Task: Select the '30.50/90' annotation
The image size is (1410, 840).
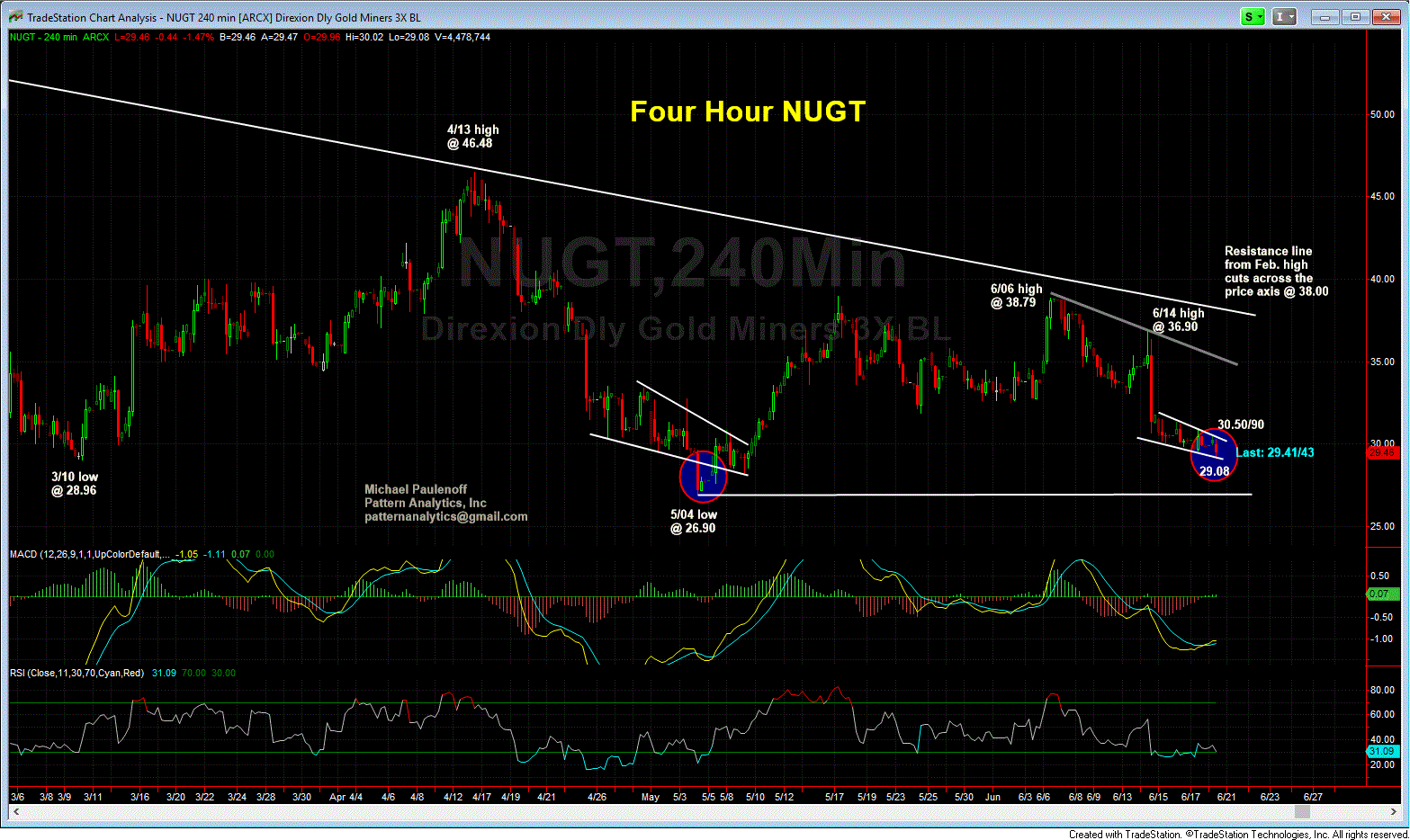Action: coord(1241,424)
